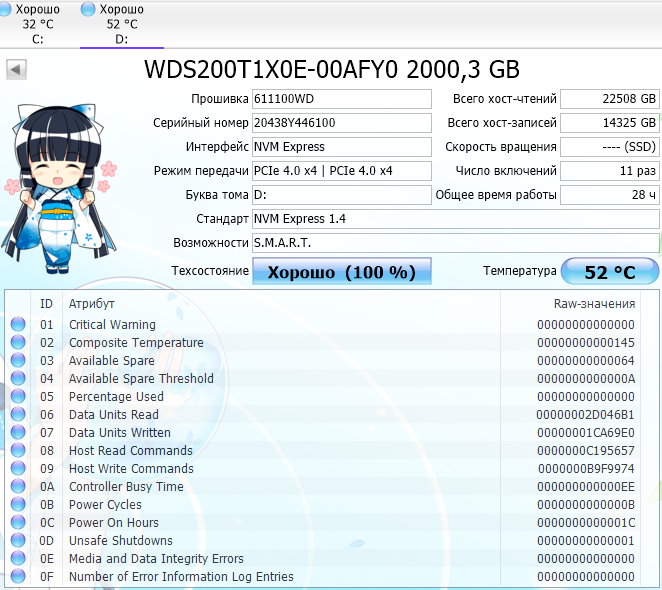The image size is (662, 590).
Task: Click the status icon for Data Units Written
Action: pos(18,432)
